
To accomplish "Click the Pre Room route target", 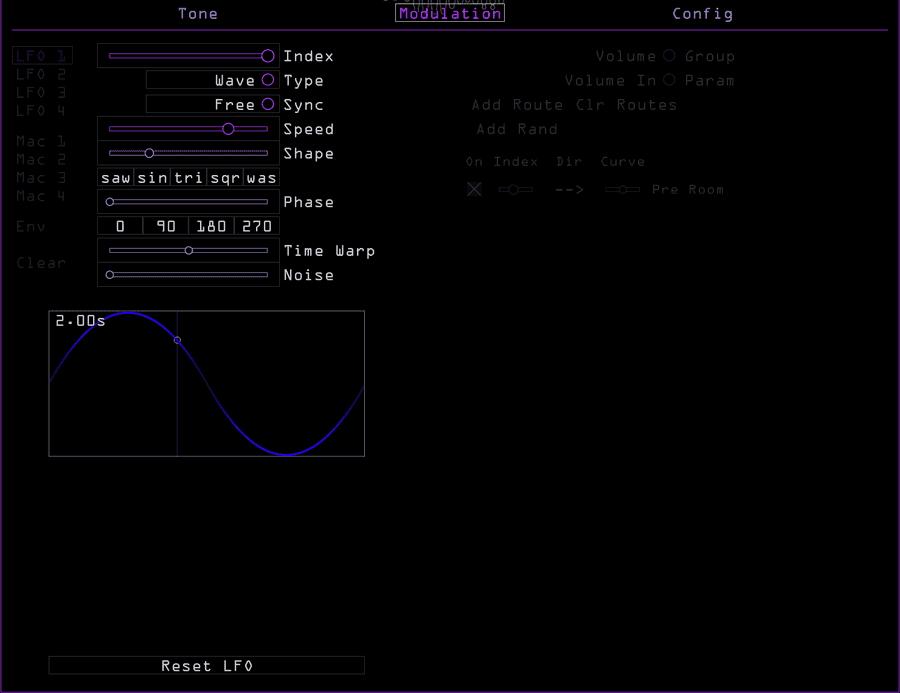I will pyautogui.click(x=688, y=189).
